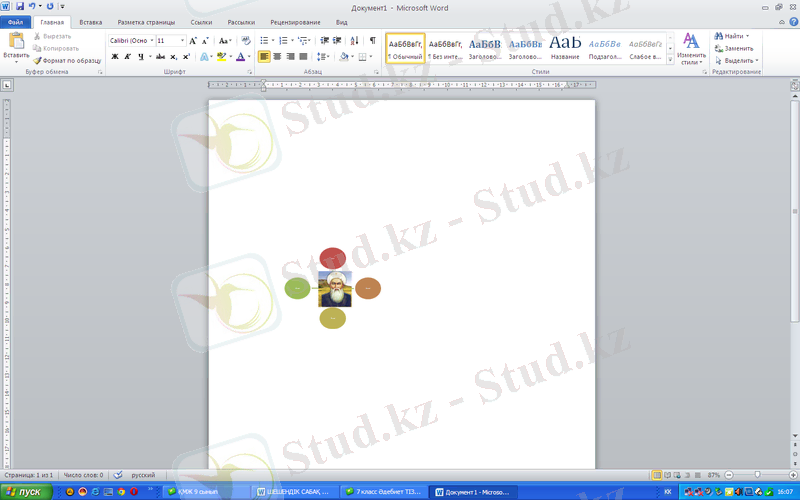Open the Разметка страницы tab

pos(145,21)
